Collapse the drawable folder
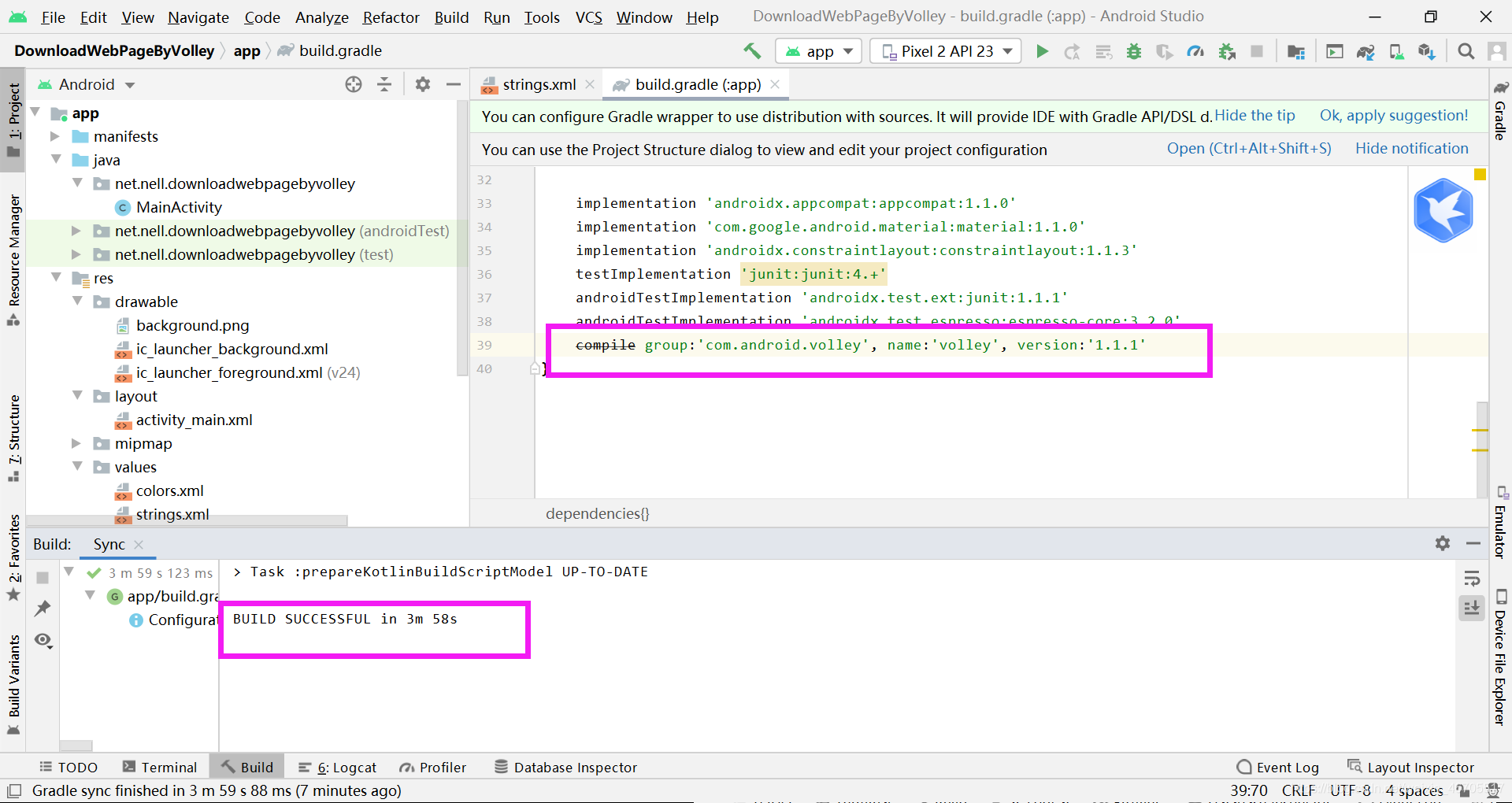This screenshot has width=1512, height=803. pos(77,301)
